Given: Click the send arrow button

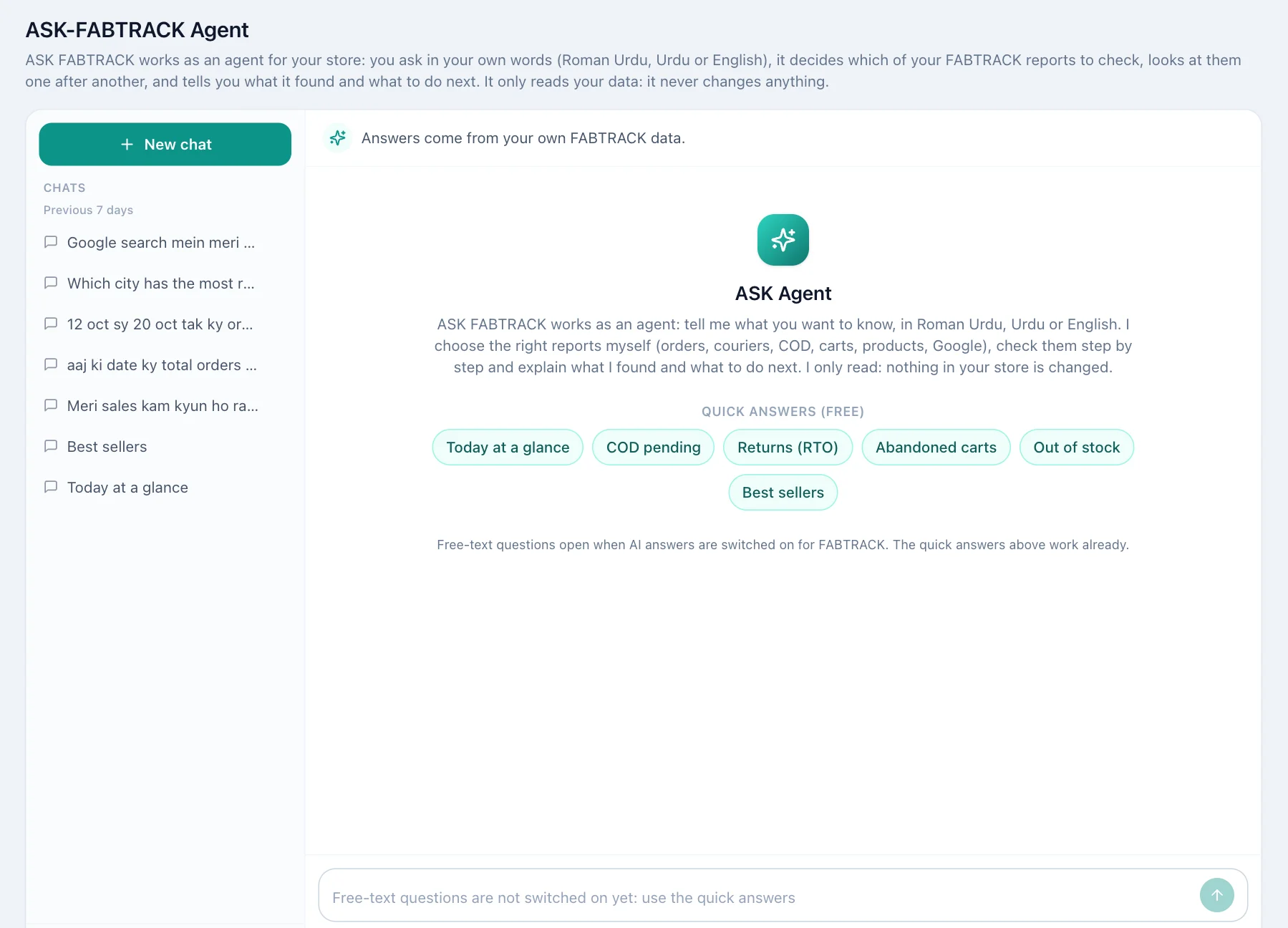Looking at the screenshot, I should (x=1216, y=895).
